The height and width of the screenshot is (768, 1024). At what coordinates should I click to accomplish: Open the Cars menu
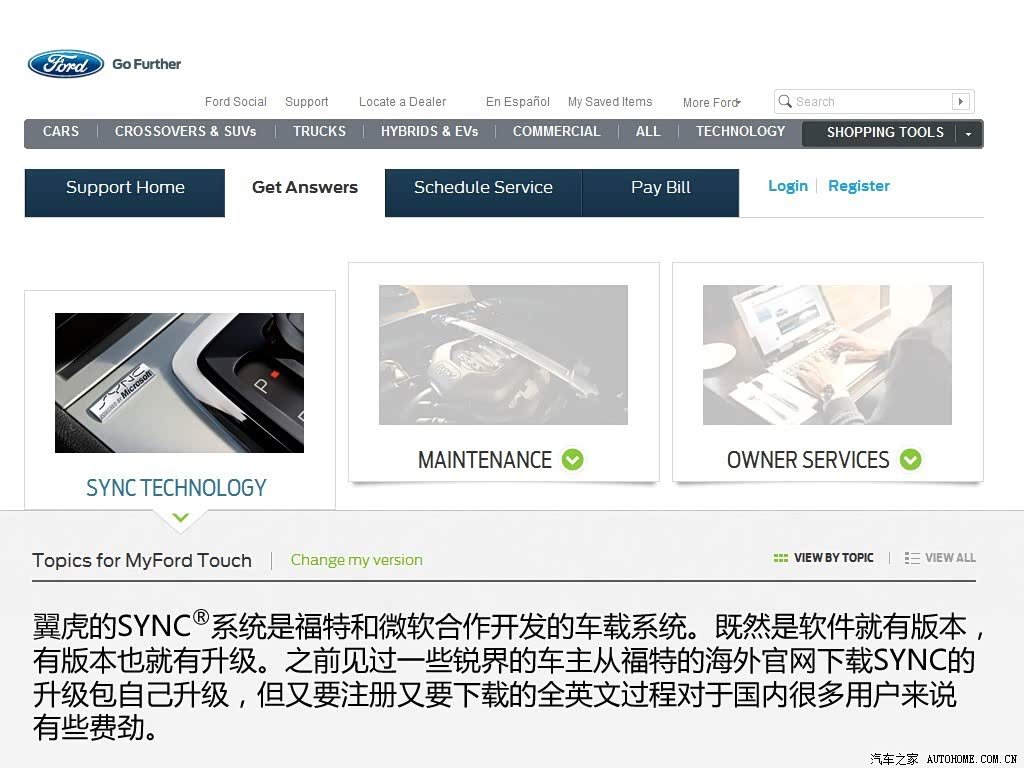[61, 131]
